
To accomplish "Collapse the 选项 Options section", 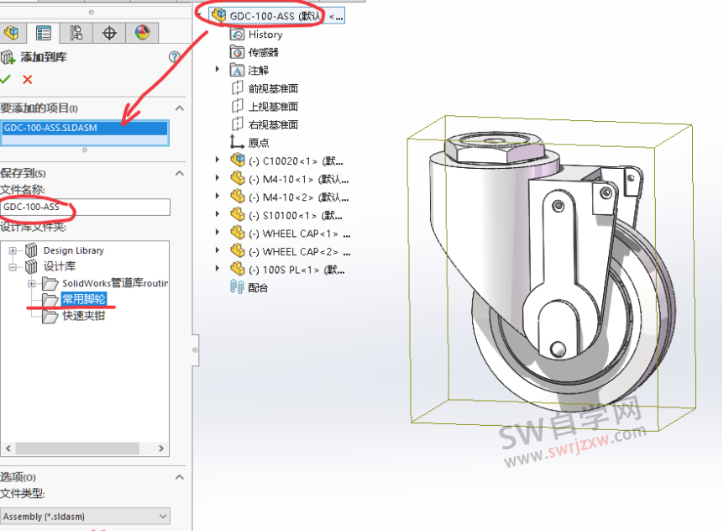I will [x=180, y=477].
